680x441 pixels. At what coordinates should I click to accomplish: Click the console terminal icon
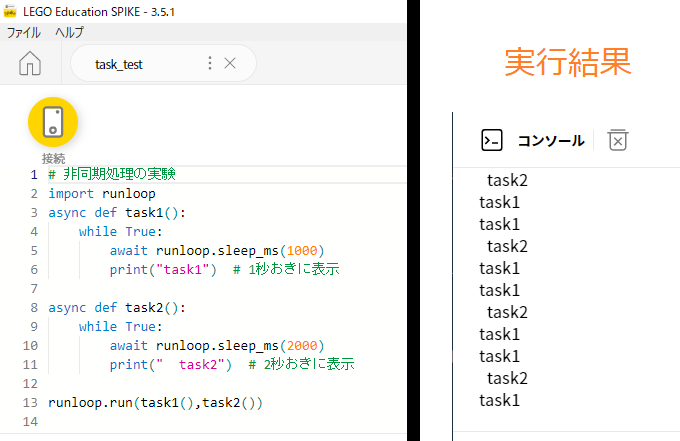pyautogui.click(x=492, y=140)
